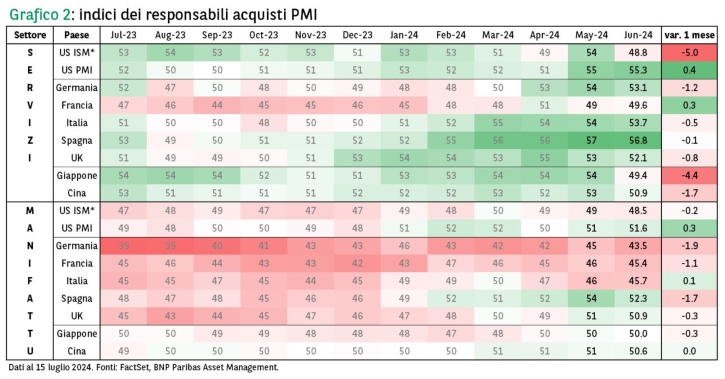725x379 pixels.
Task: Select the 56.8 Spagna servizi value
Action: (638, 141)
